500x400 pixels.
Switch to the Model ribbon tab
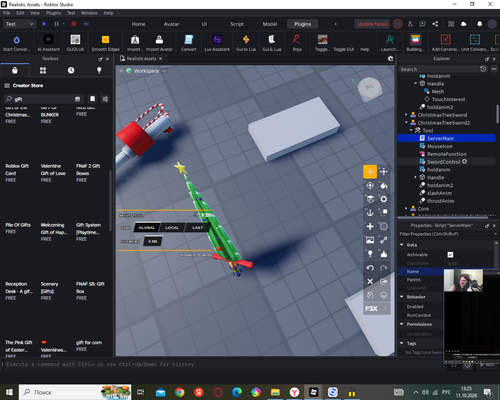270,24
